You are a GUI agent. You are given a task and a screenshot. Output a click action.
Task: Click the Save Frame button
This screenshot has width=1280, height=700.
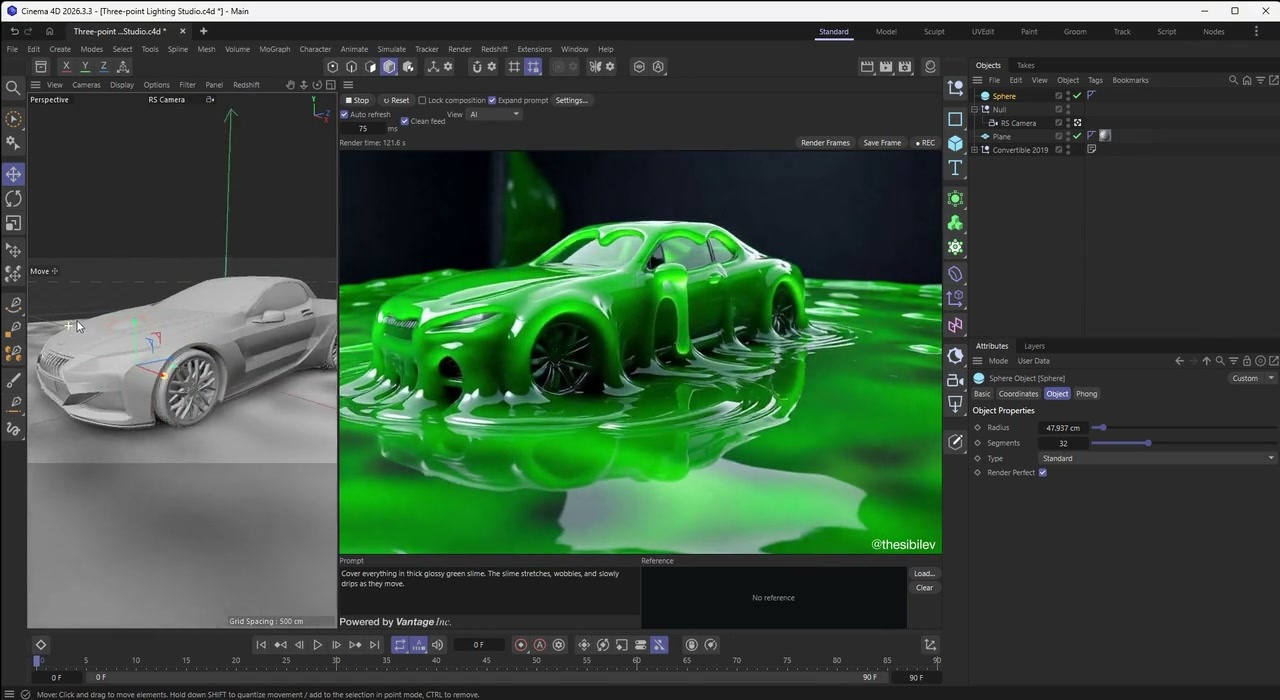pos(882,143)
